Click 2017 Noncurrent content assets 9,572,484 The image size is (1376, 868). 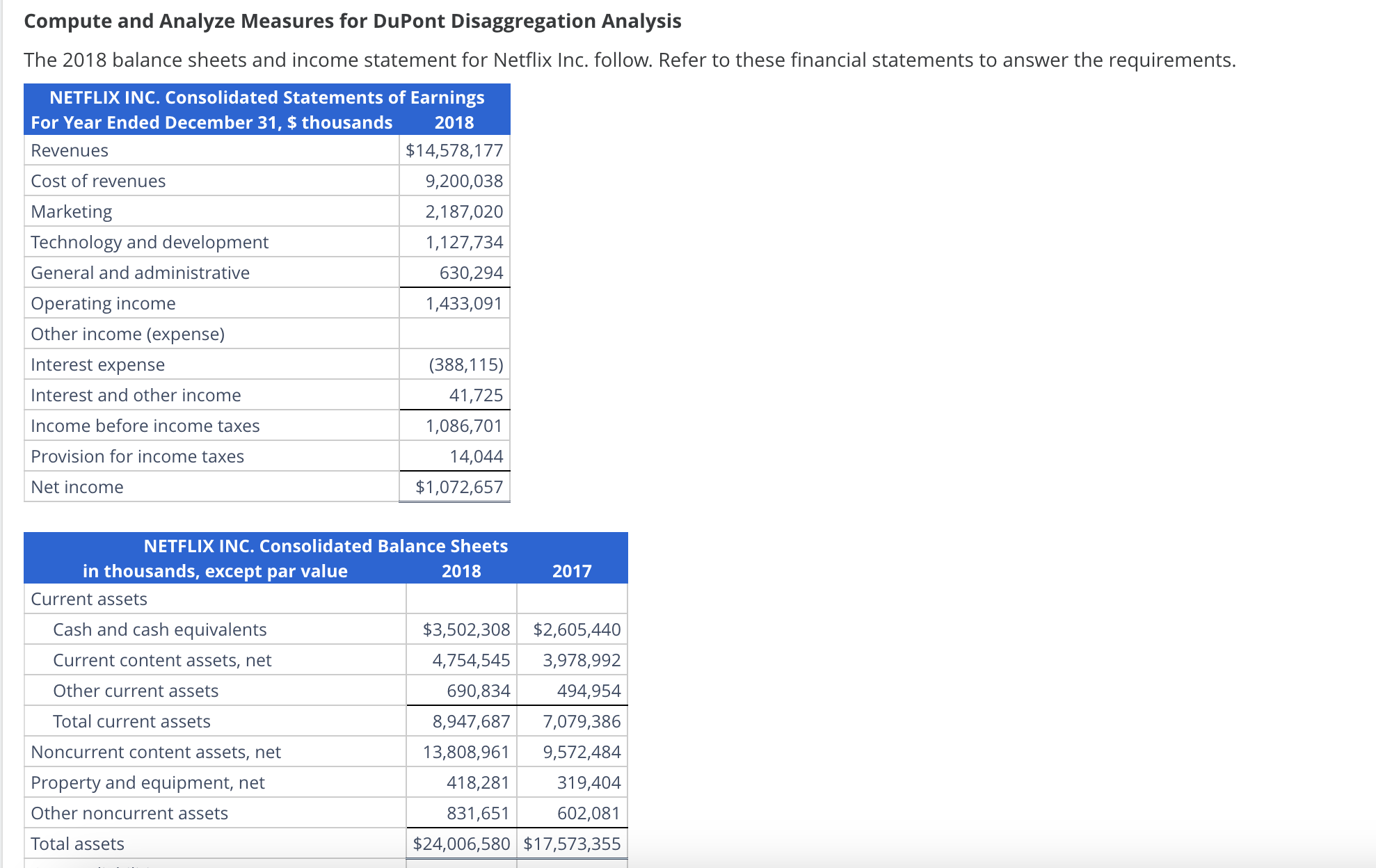(582, 752)
